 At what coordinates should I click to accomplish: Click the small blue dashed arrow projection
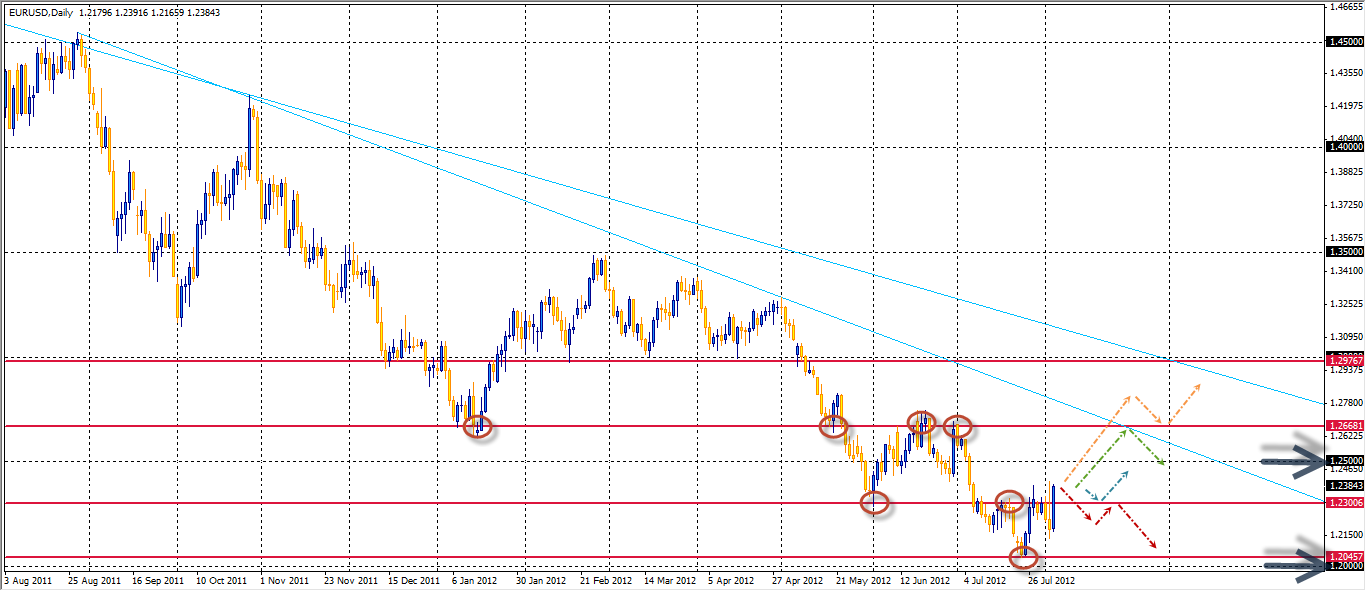[x=1107, y=485]
